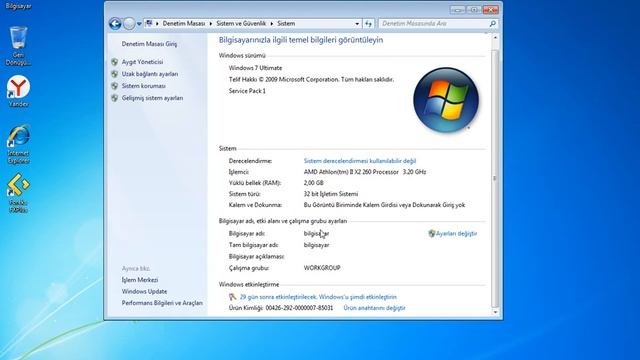Viewport: 640px width, 360px height.
Task: Expand arrow after Denetim Masası breadcrumb
Action: (211, 24)
